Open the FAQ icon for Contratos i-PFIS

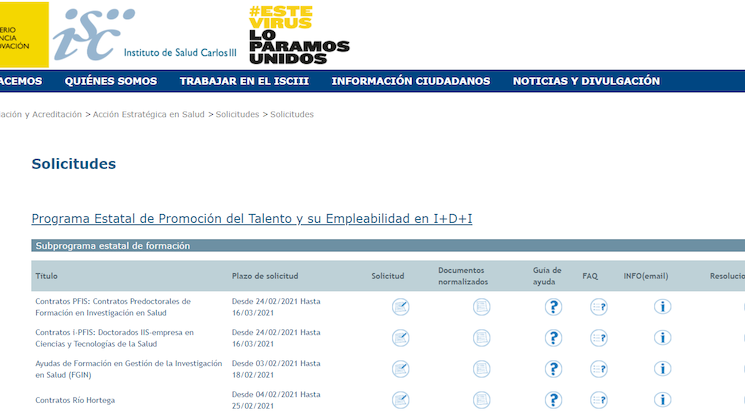599,338
